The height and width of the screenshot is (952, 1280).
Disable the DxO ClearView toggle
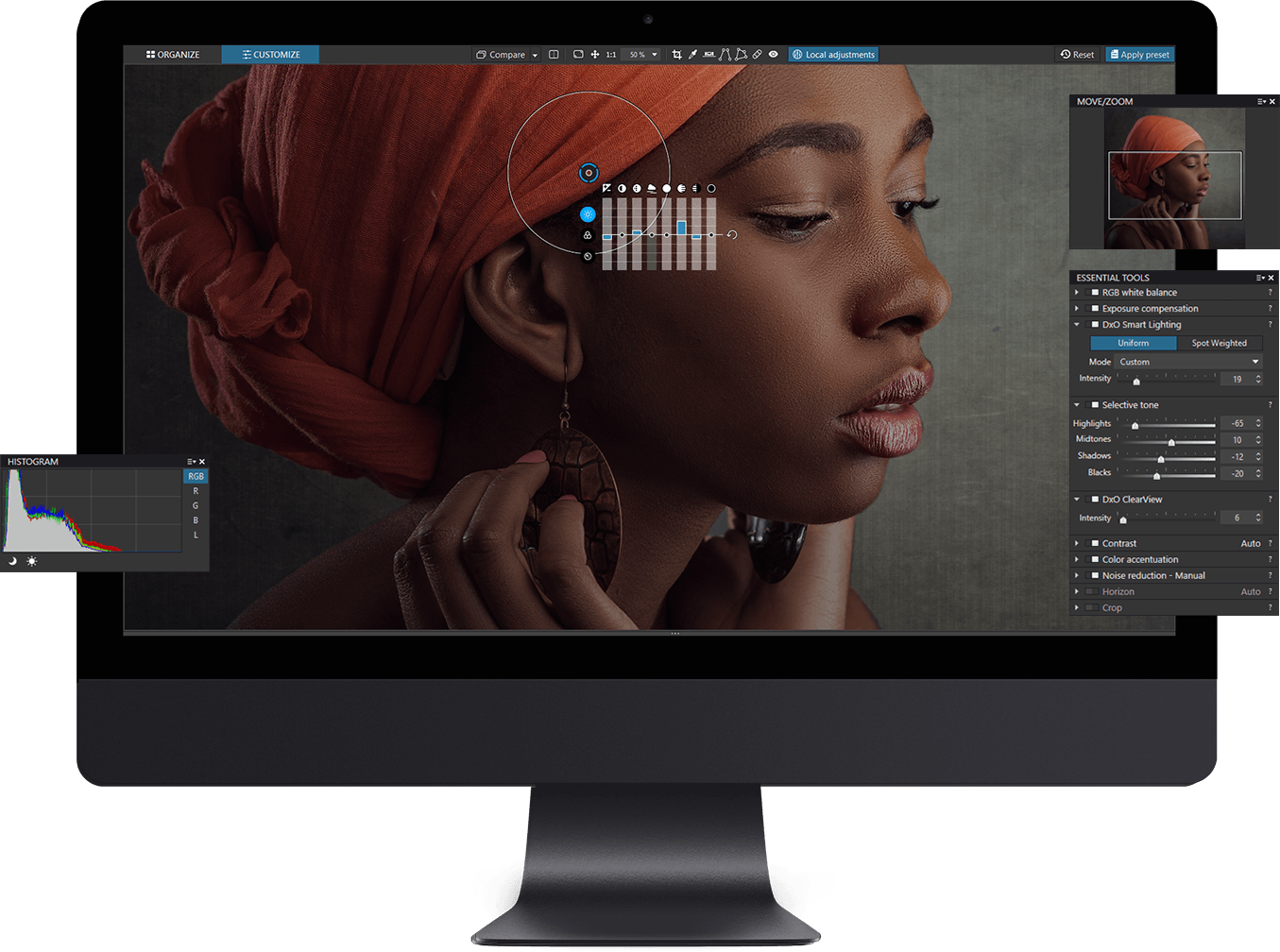[x=1095, y=500]
